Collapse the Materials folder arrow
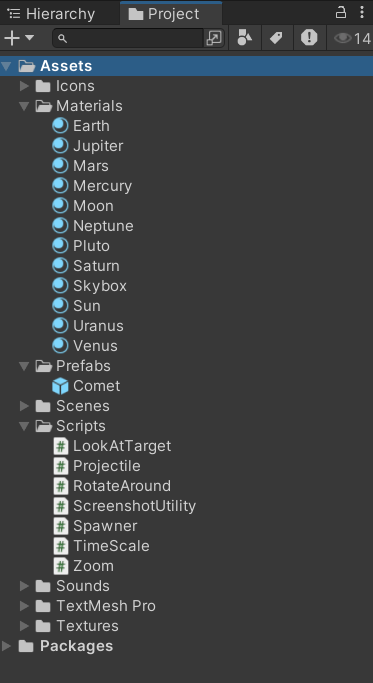The image size is (373, 683). [x=24, y=106]
